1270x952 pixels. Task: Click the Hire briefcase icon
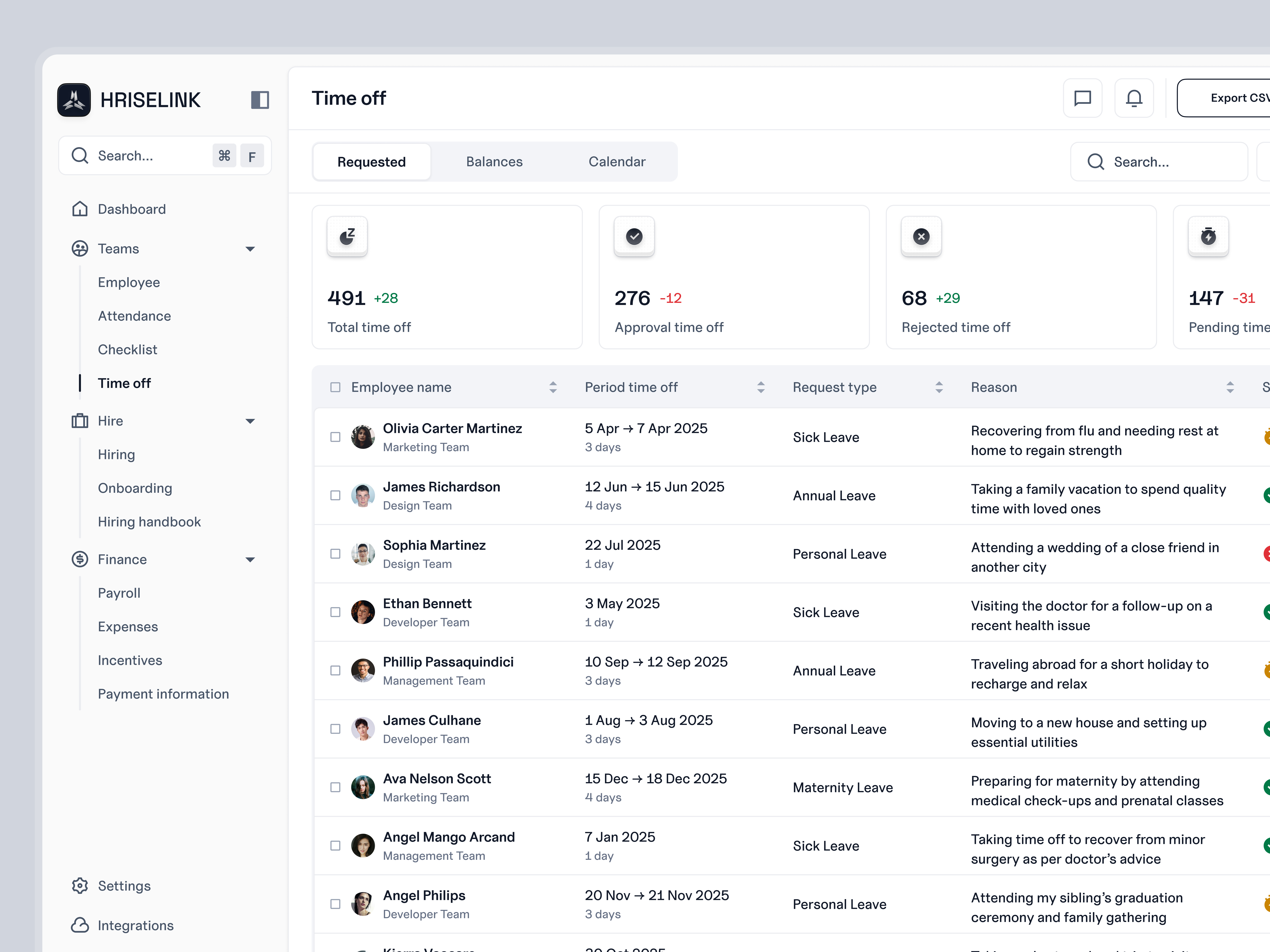tap(80, 421)
